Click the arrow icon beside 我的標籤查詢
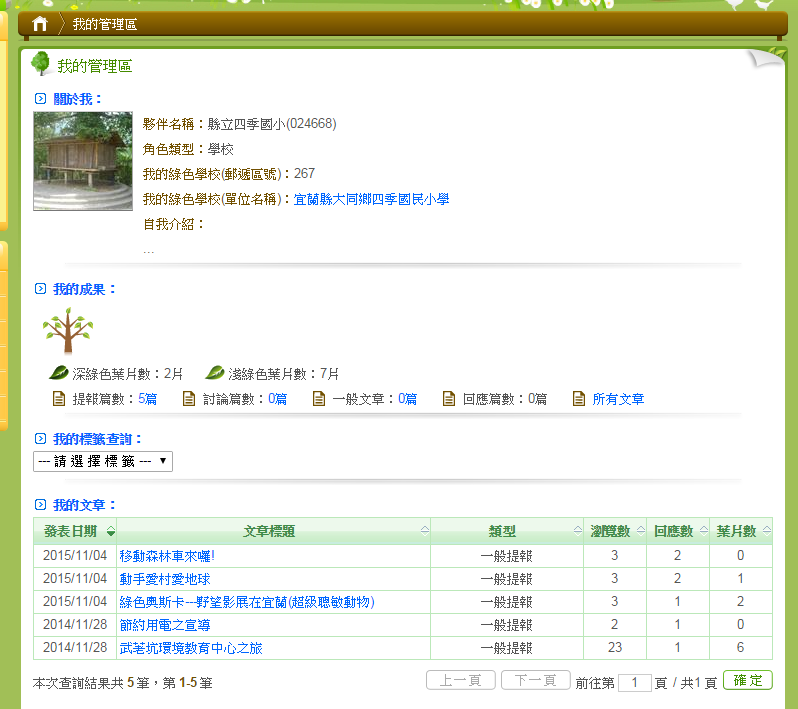 40,439
